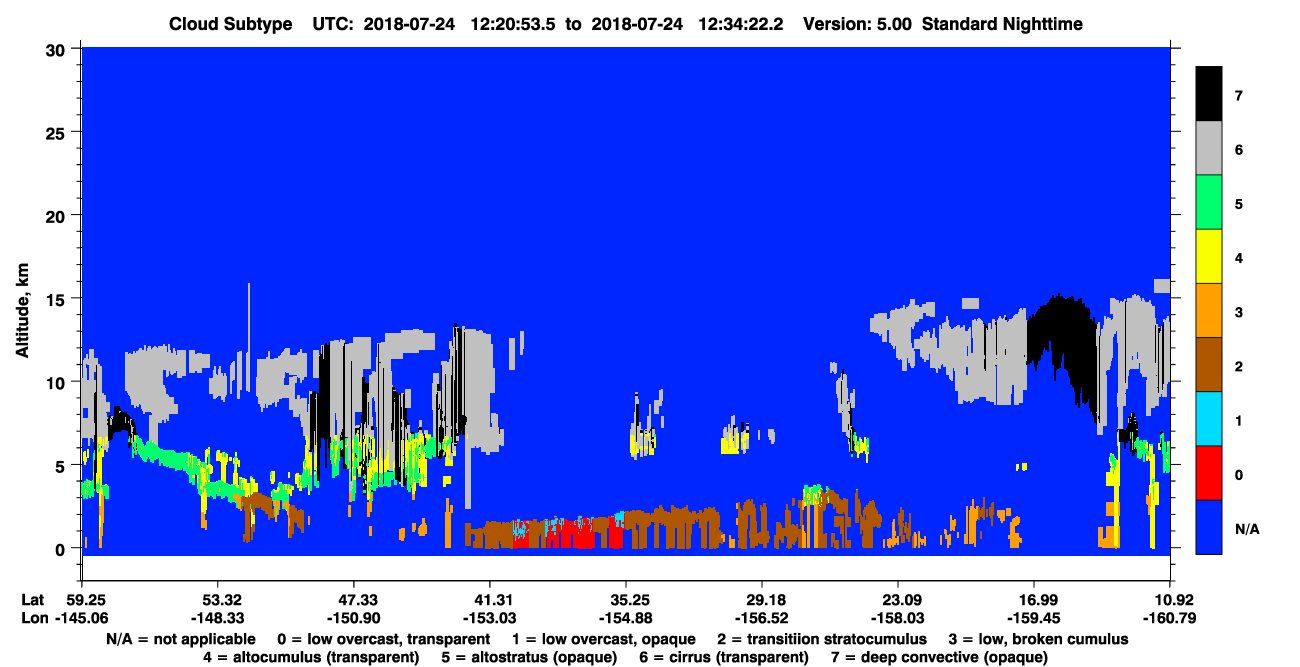Click the 'Altitude, km' axis label

click(22, 309)
